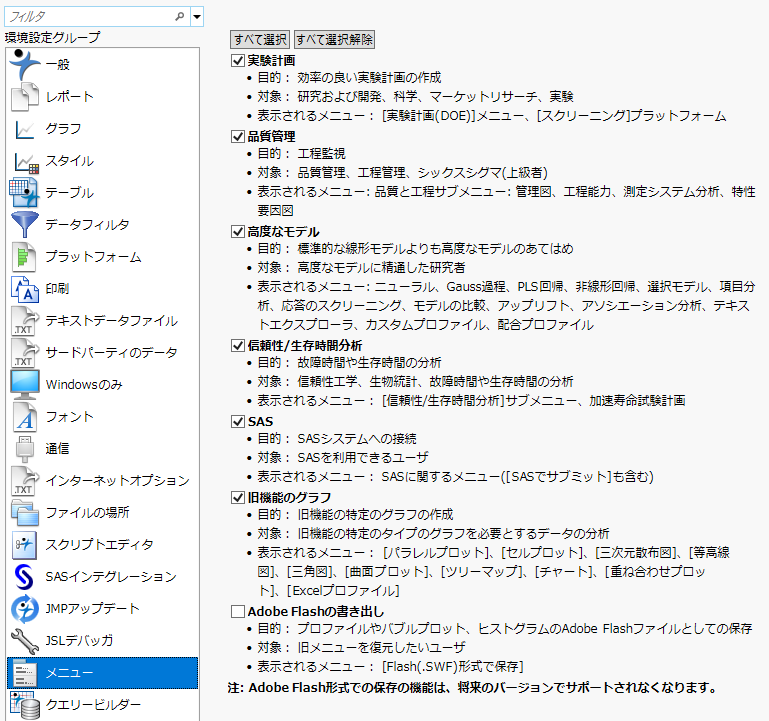Select the JSLデバッガ wrench icon
The width and height of the screenshot is (769, 721).
[x=24, y=640]
